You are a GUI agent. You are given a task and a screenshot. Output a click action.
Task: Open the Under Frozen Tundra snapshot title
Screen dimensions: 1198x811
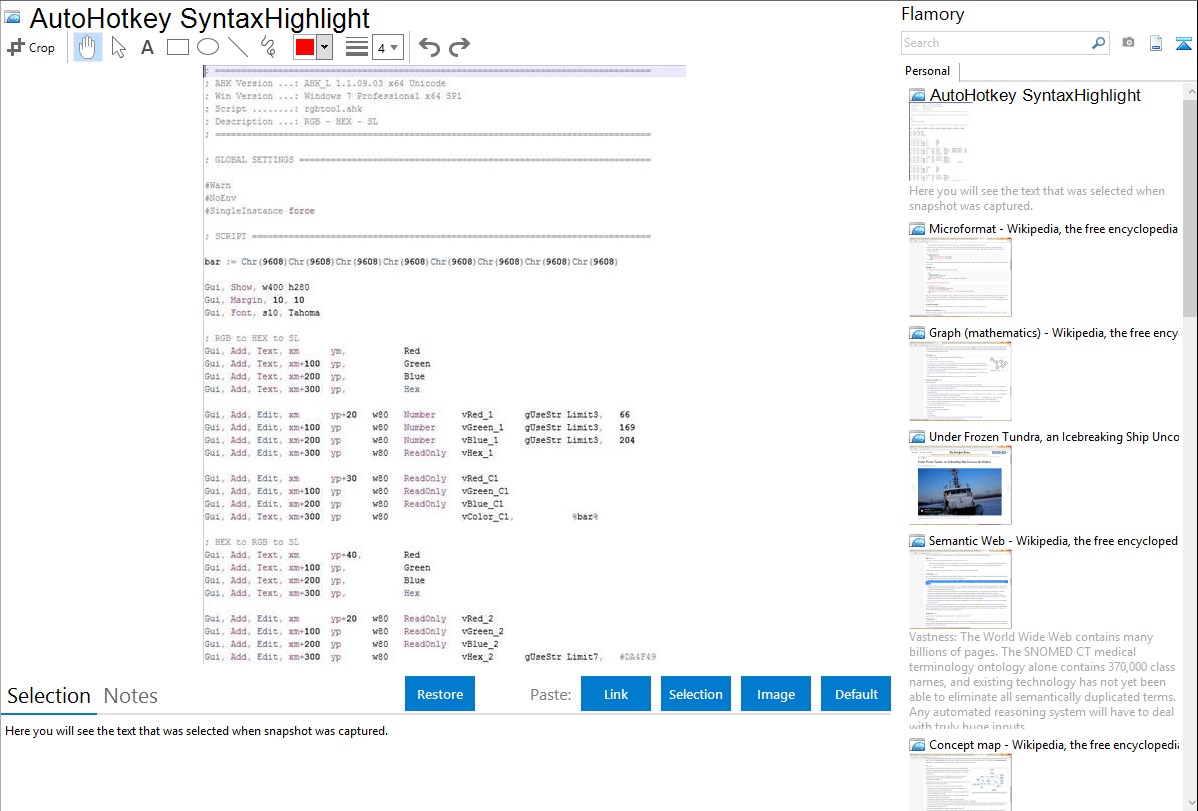click(x=1054, y=436)
